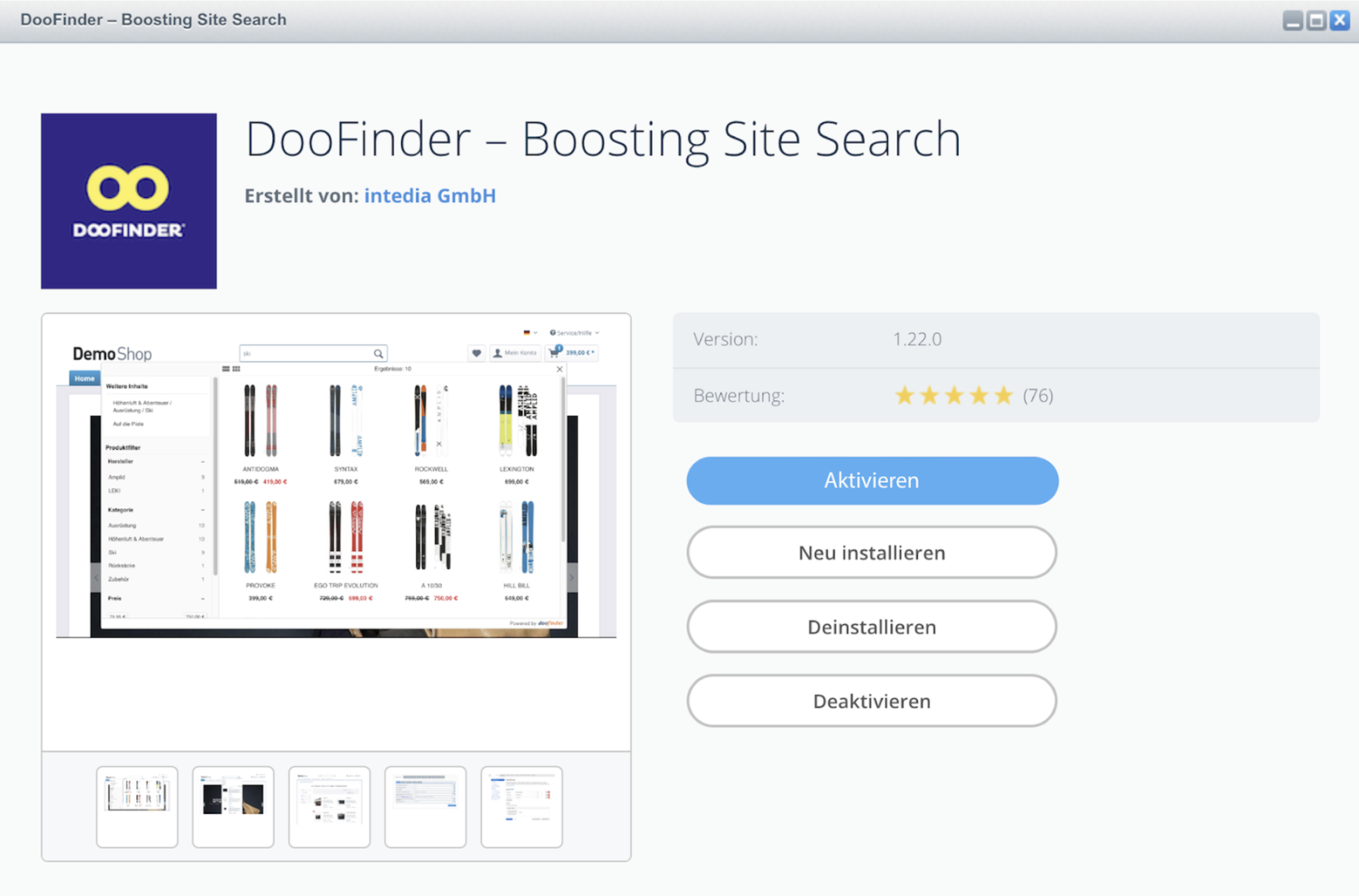Click the DooFinder – Boosting Site Search heading
Viewport: 1359px width, 896px height.
(603, 139)
